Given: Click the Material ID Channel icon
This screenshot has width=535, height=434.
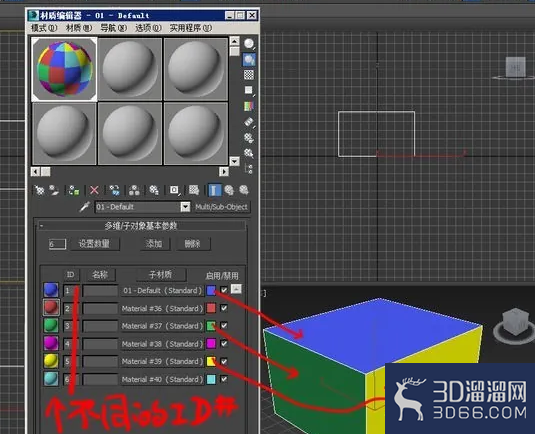Looking at the screenshot, I should (x=174, y=190).
